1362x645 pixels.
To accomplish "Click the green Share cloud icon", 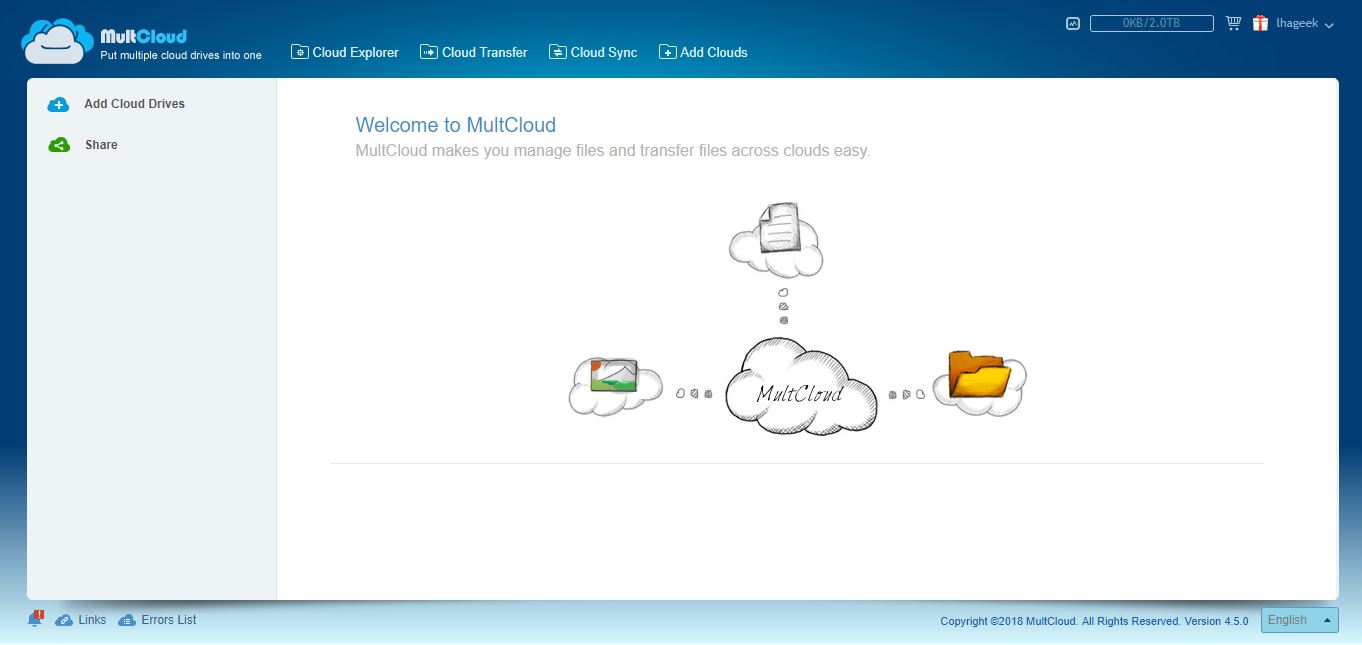I will tap(59, 145).
